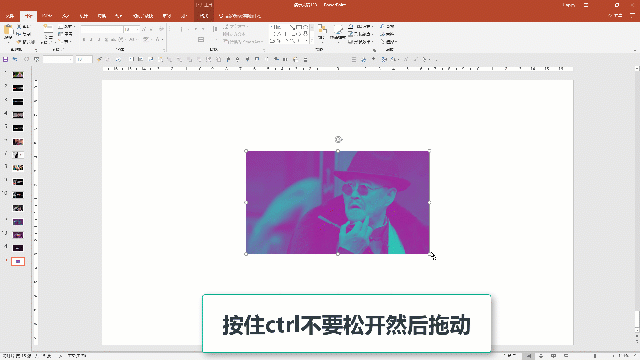The image size is (640, 360).
Task: Switch to Picture Tools Format tab
Action: coord(204,16)
